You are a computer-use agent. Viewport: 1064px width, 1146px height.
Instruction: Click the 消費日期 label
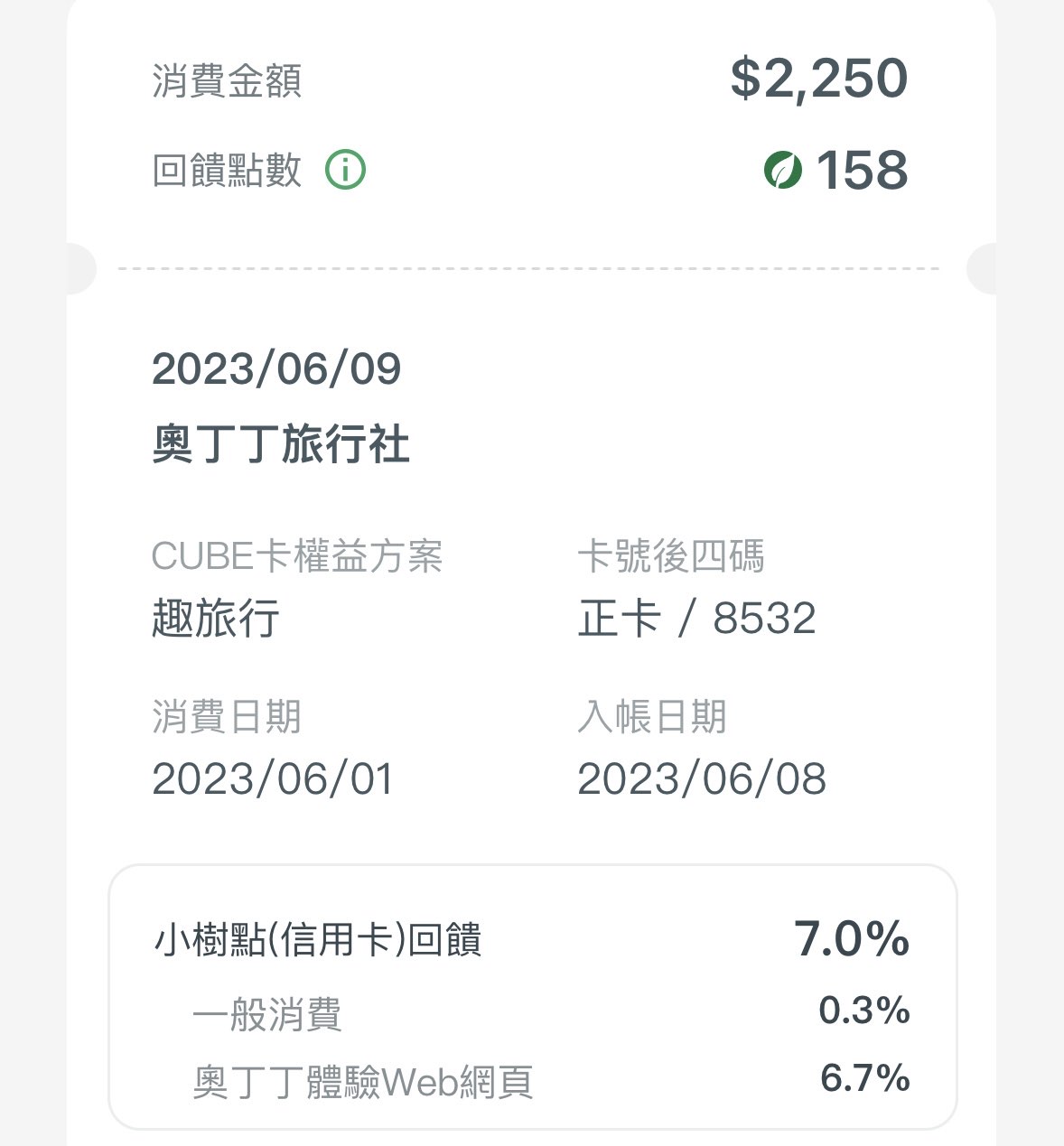[227, 717]
